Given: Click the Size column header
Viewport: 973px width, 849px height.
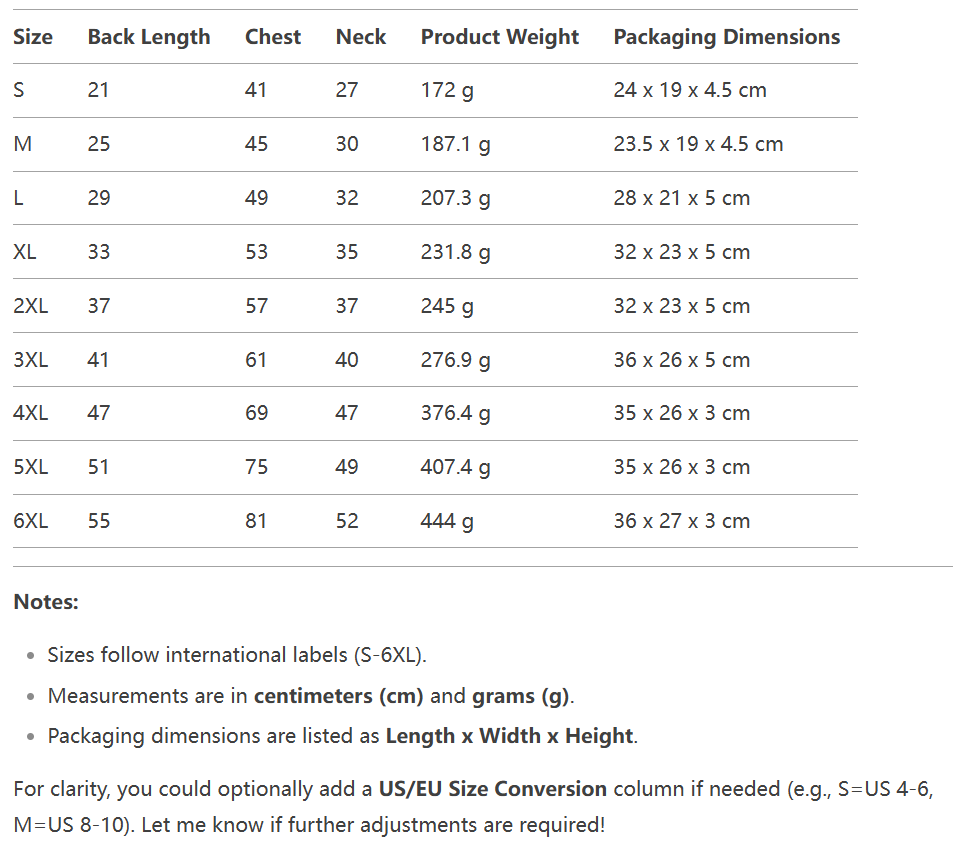Looking at the screenshot, I should [33, 37].
